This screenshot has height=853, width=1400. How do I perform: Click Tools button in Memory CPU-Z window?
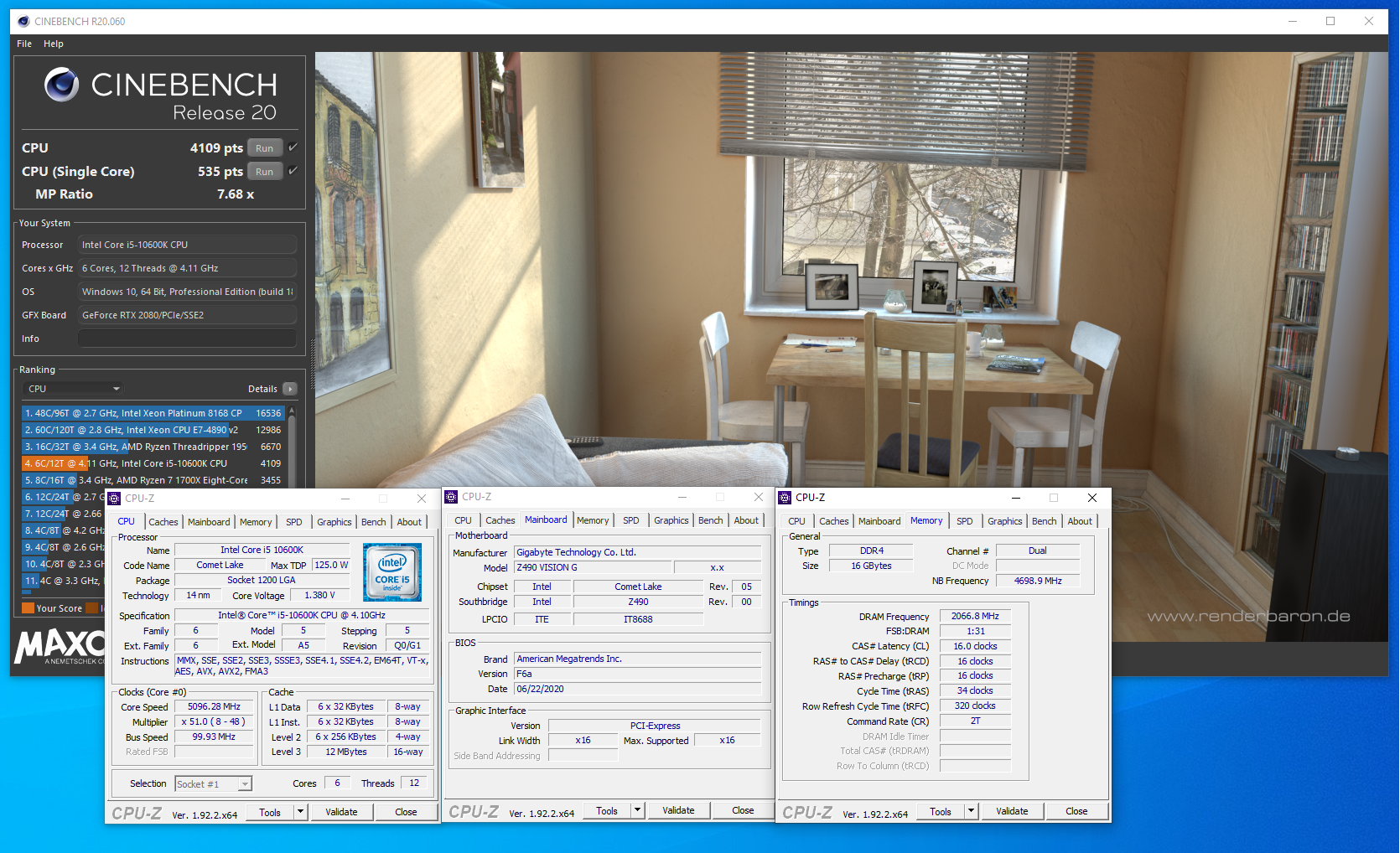(x=941, y=811)
